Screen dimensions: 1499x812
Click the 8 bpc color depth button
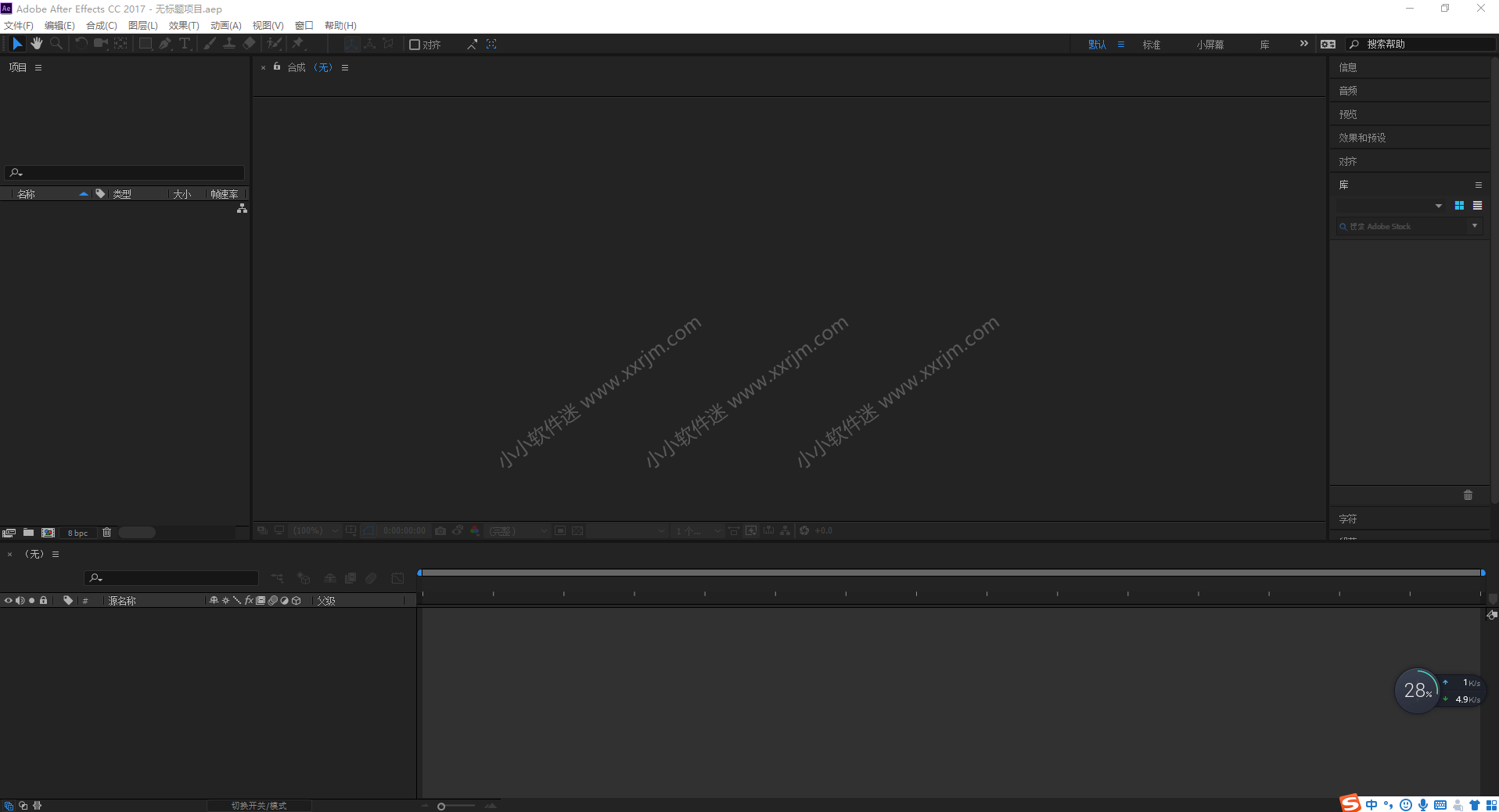click(77, 533)
